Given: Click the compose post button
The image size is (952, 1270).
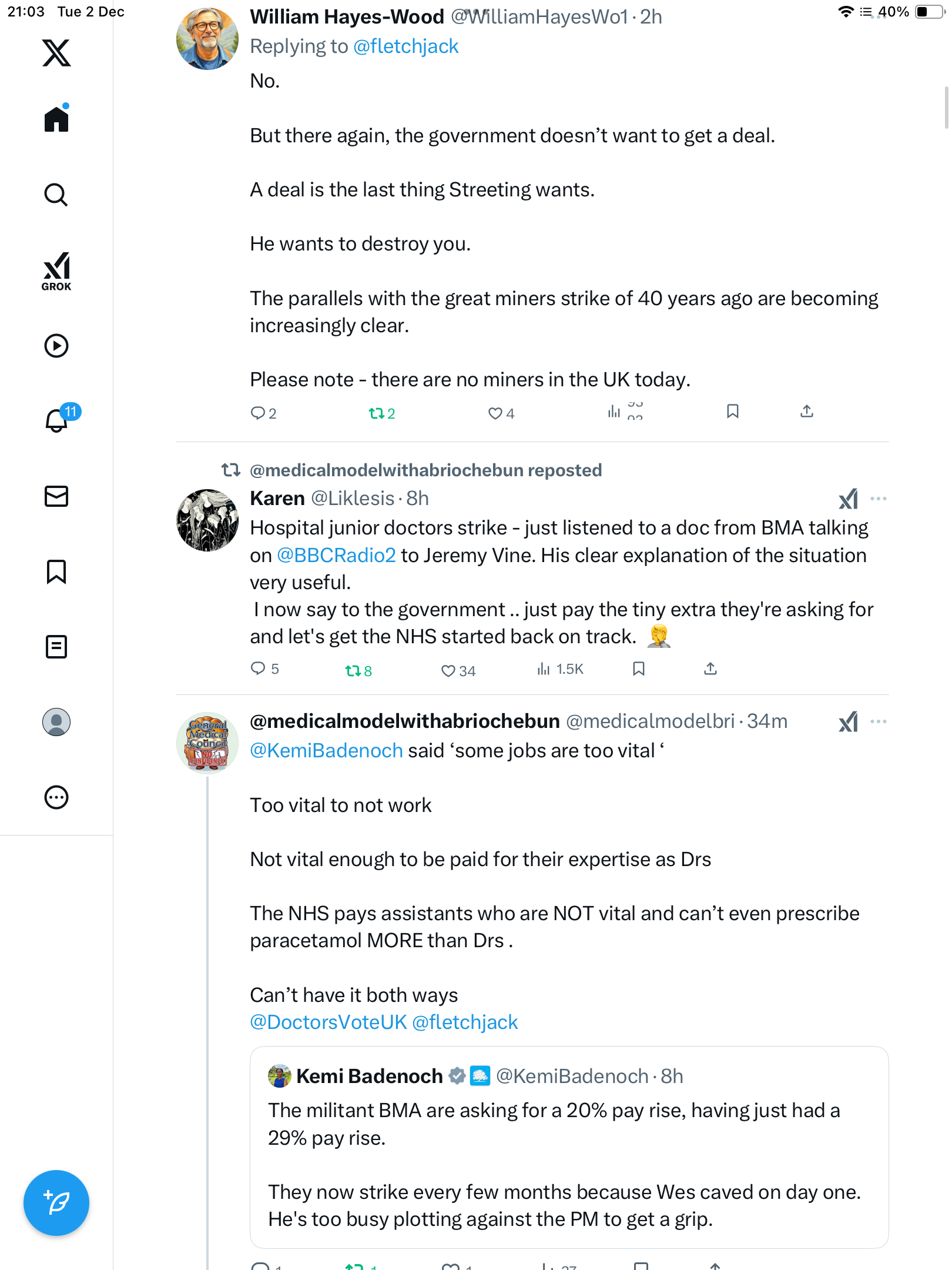Looking at the screenshot, I should pos(56,1202).
